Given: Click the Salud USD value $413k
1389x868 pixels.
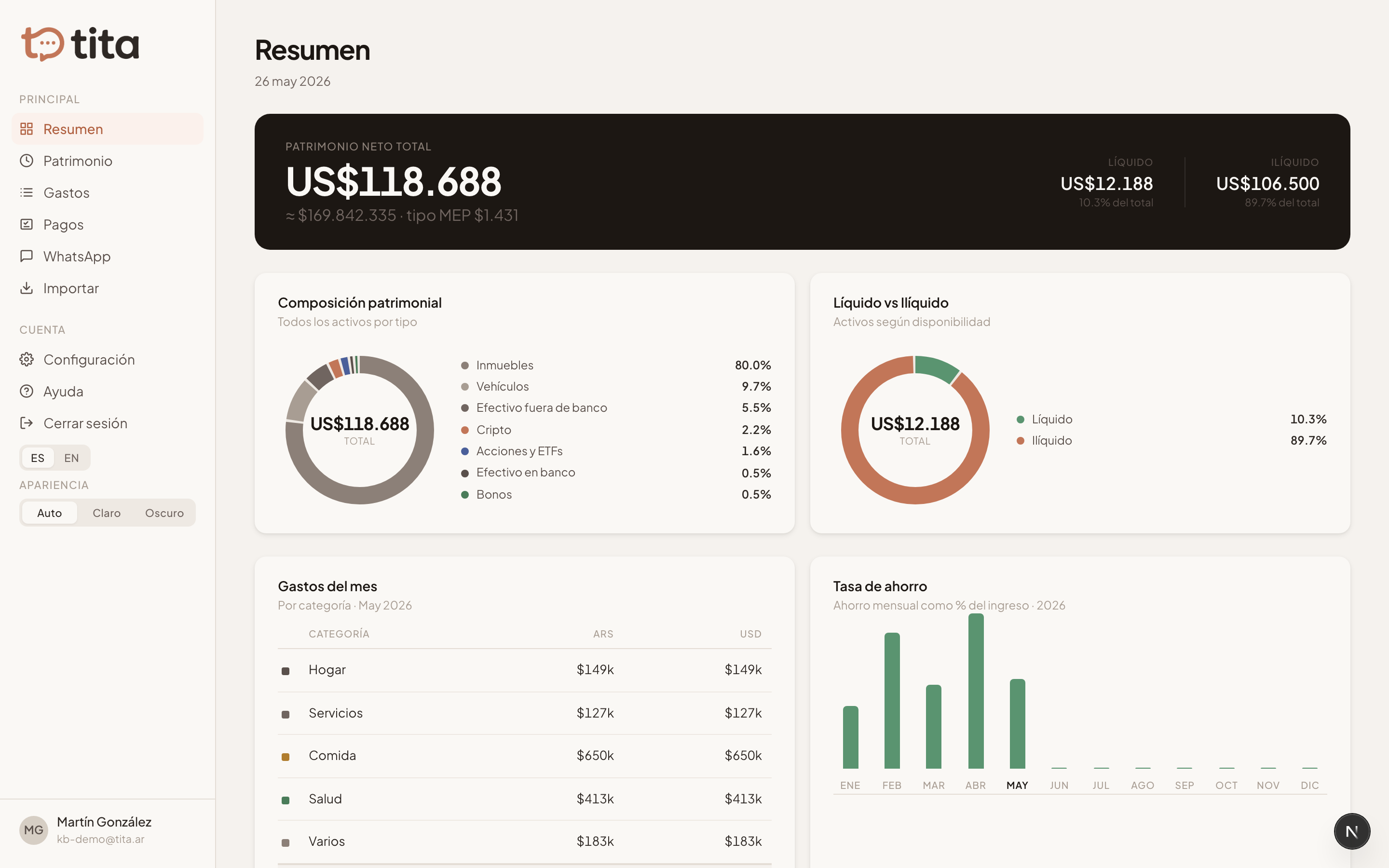Looking at the screenshot, I should point(743,799).
